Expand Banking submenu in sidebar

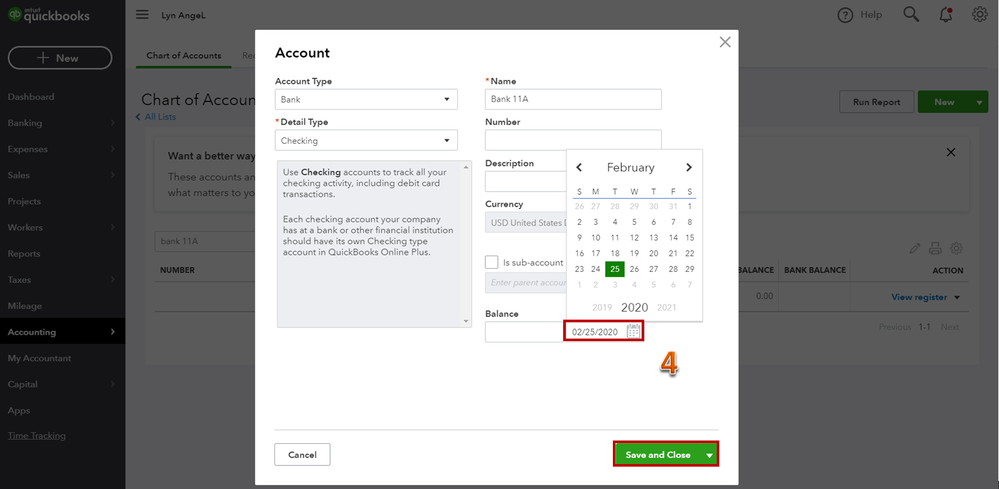tap(113, 123)
